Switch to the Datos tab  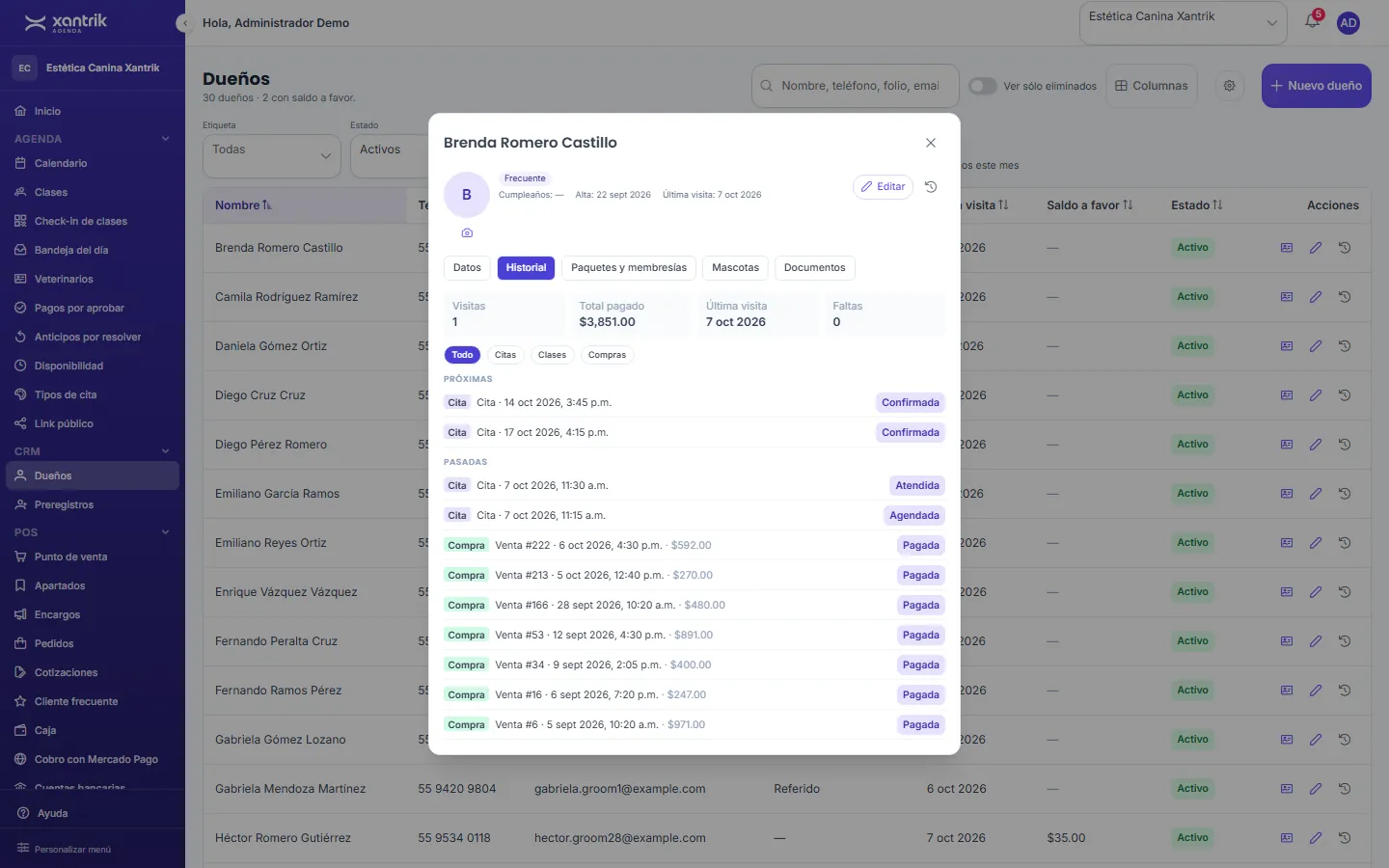(x=467, y=268)
